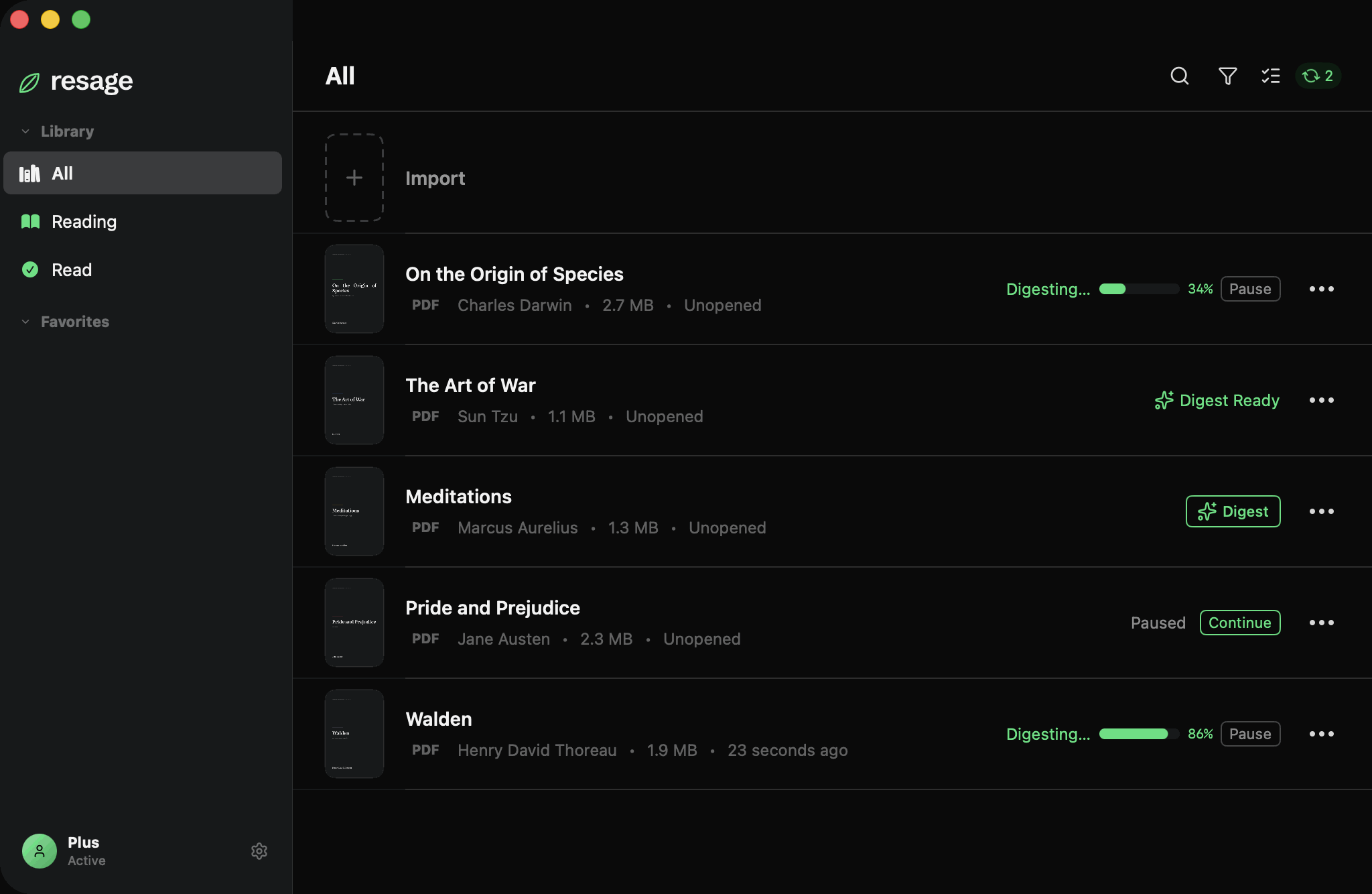Pause digesting Walden
This screenshot has height=894, width=1372.
[1250, 734]
